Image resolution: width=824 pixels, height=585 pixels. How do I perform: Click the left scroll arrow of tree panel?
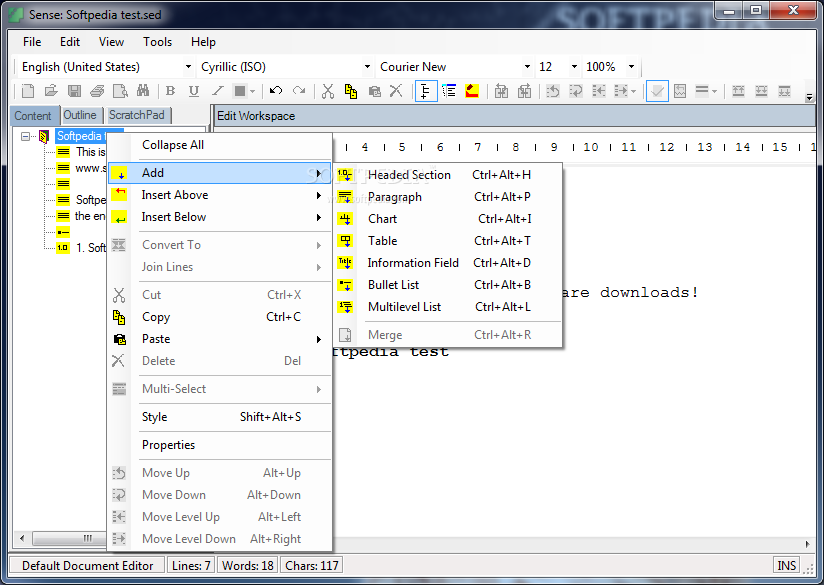(x=22, y=538)
